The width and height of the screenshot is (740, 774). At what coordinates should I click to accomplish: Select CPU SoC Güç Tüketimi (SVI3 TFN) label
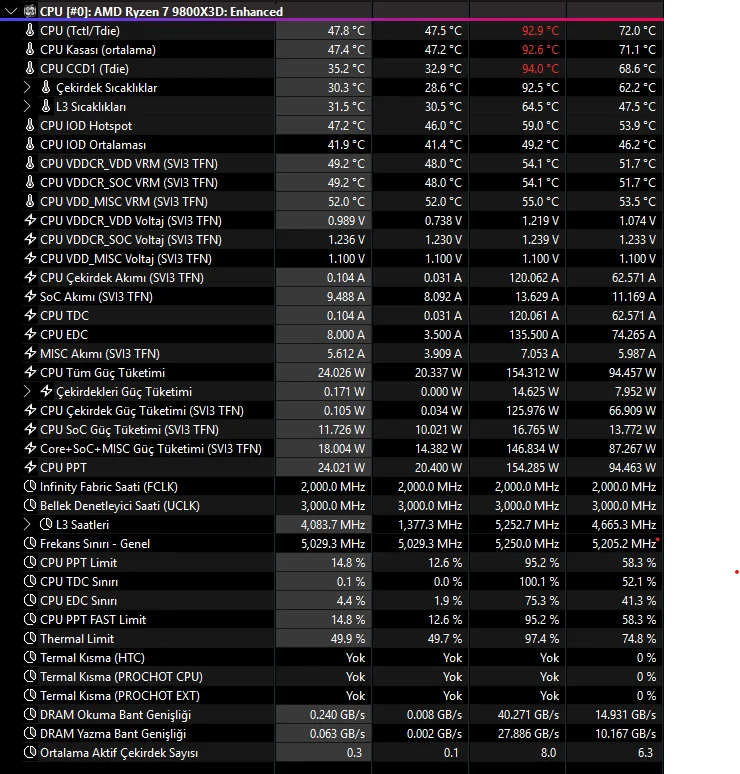point(129,430)
